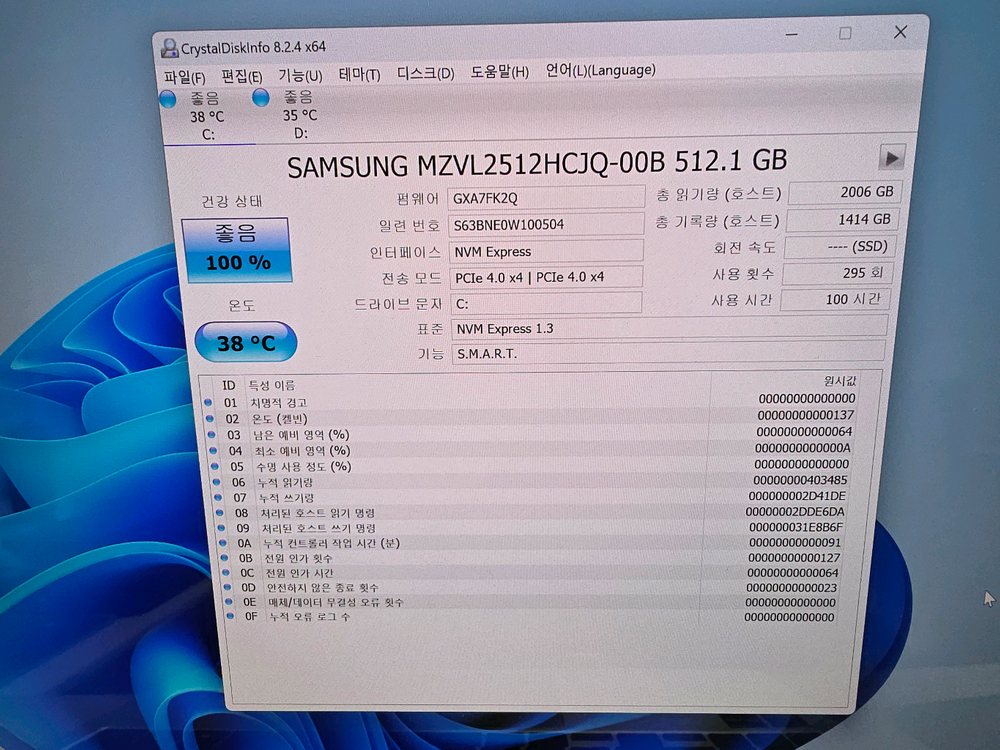Click the 일련 번호 serial number field

click(547, 224)
